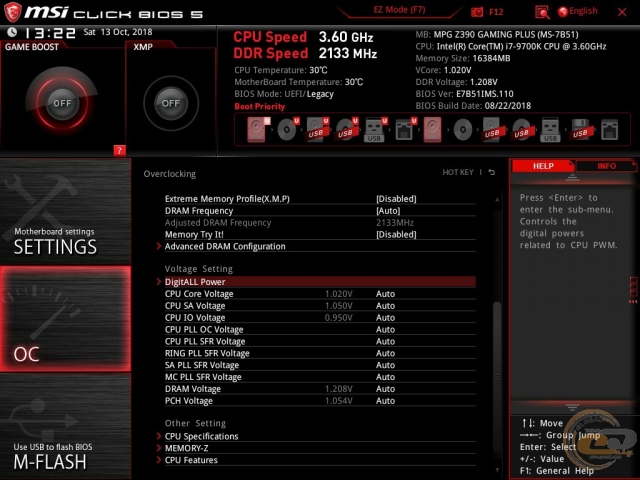This screenshot has width=640, height=480.
Task: Select the UEFI USB CD/DVD boot icon
Action: tap(347, 129)
